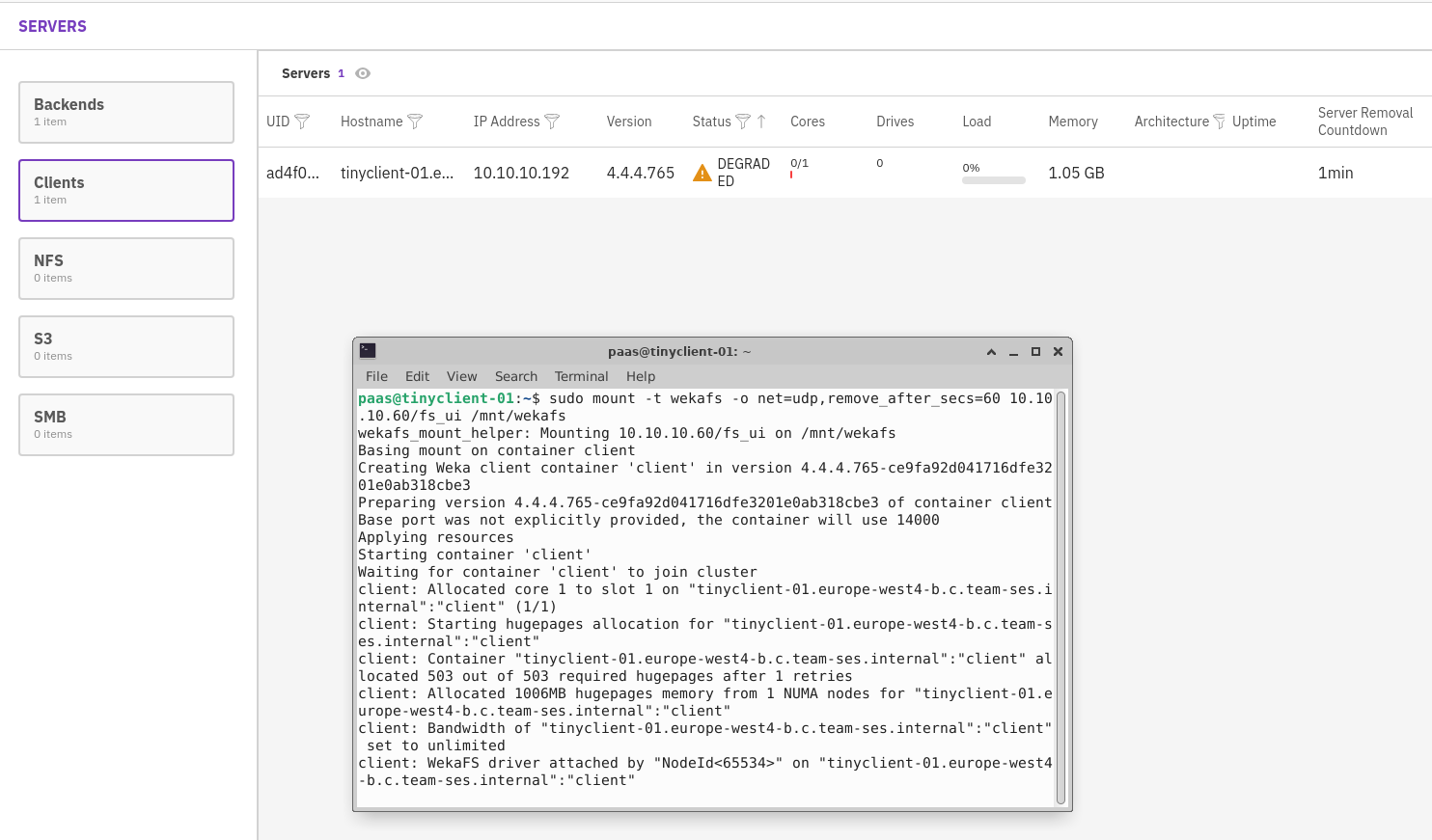Open the UID column filter
The image size is (1432, 840).
[x=302, y=122]
